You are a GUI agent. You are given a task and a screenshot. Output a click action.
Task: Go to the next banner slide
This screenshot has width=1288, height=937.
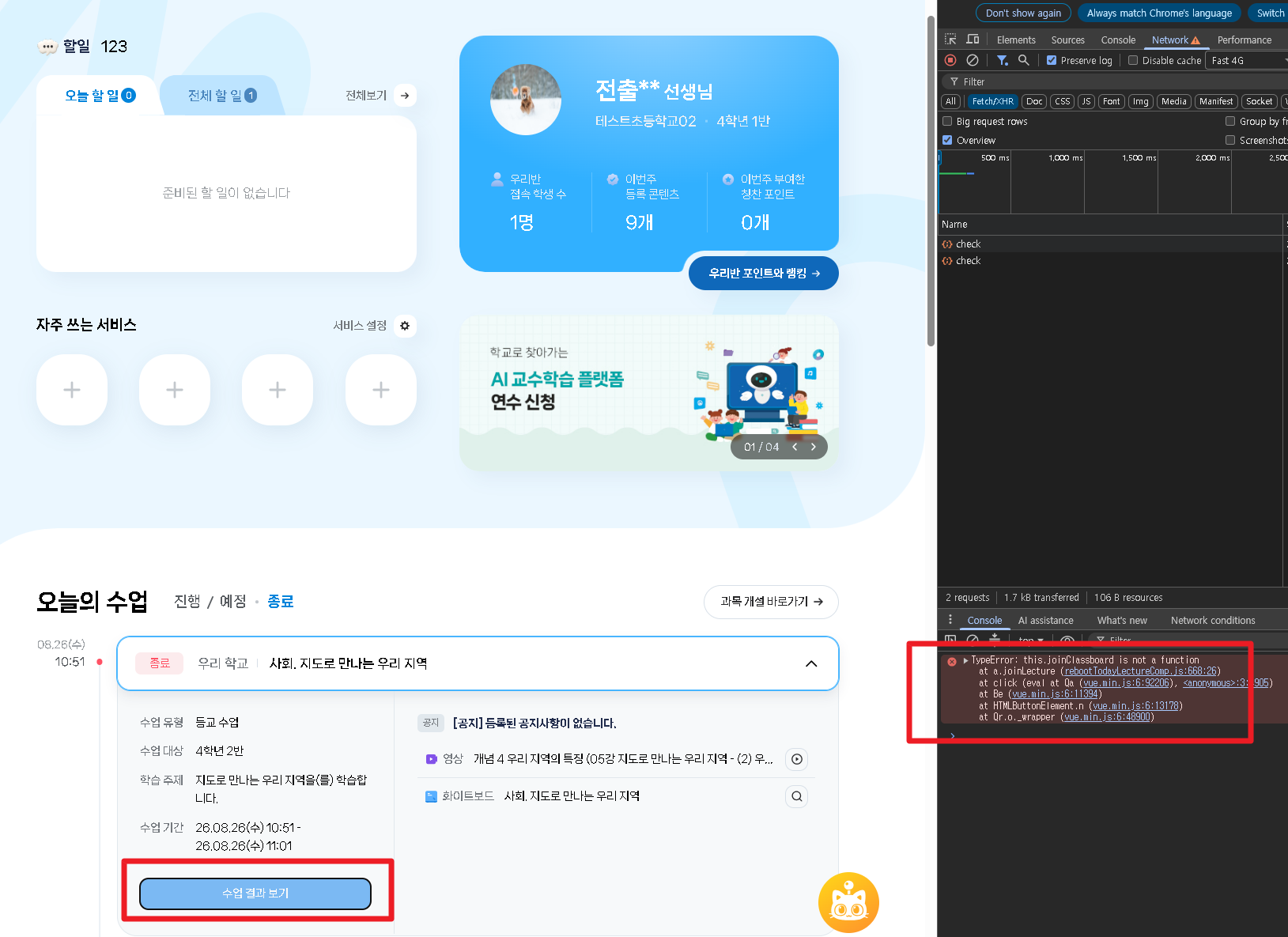[813, 447]
